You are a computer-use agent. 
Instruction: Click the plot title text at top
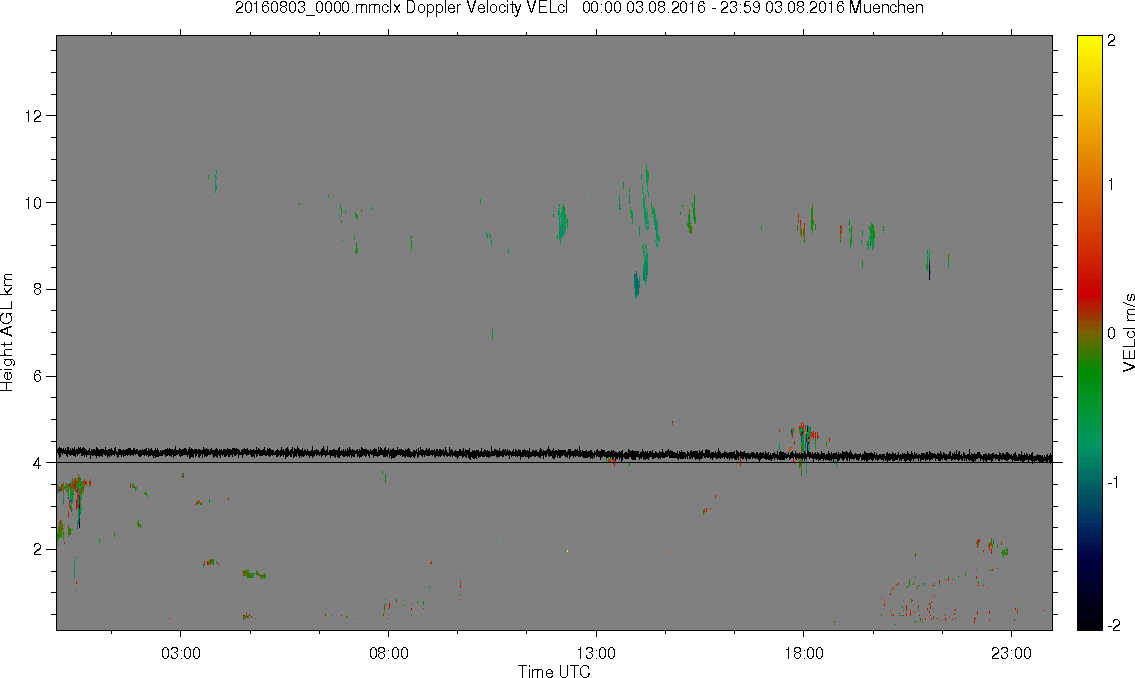[x=579, y=8]
